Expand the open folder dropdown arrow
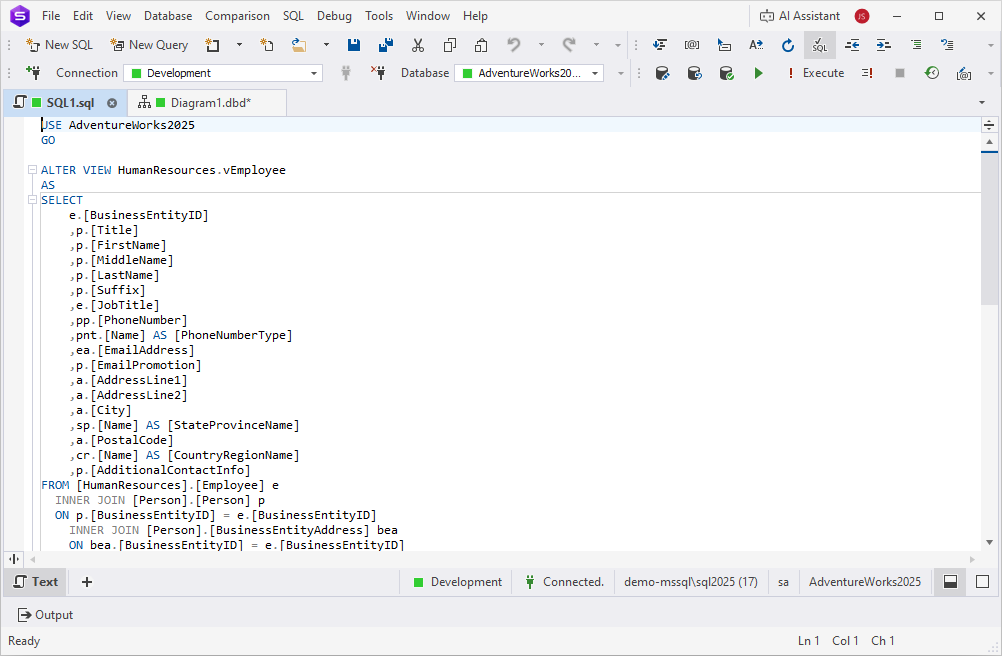Screen dimensions: 1002x656 point(326,45)
